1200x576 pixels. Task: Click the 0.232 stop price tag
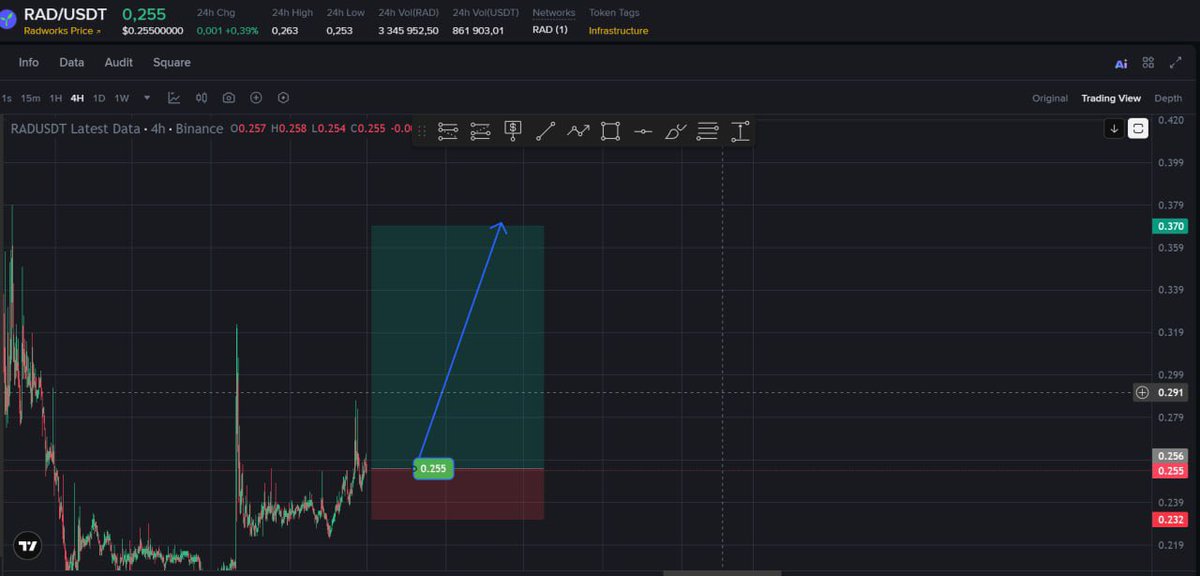(1171, 519)
